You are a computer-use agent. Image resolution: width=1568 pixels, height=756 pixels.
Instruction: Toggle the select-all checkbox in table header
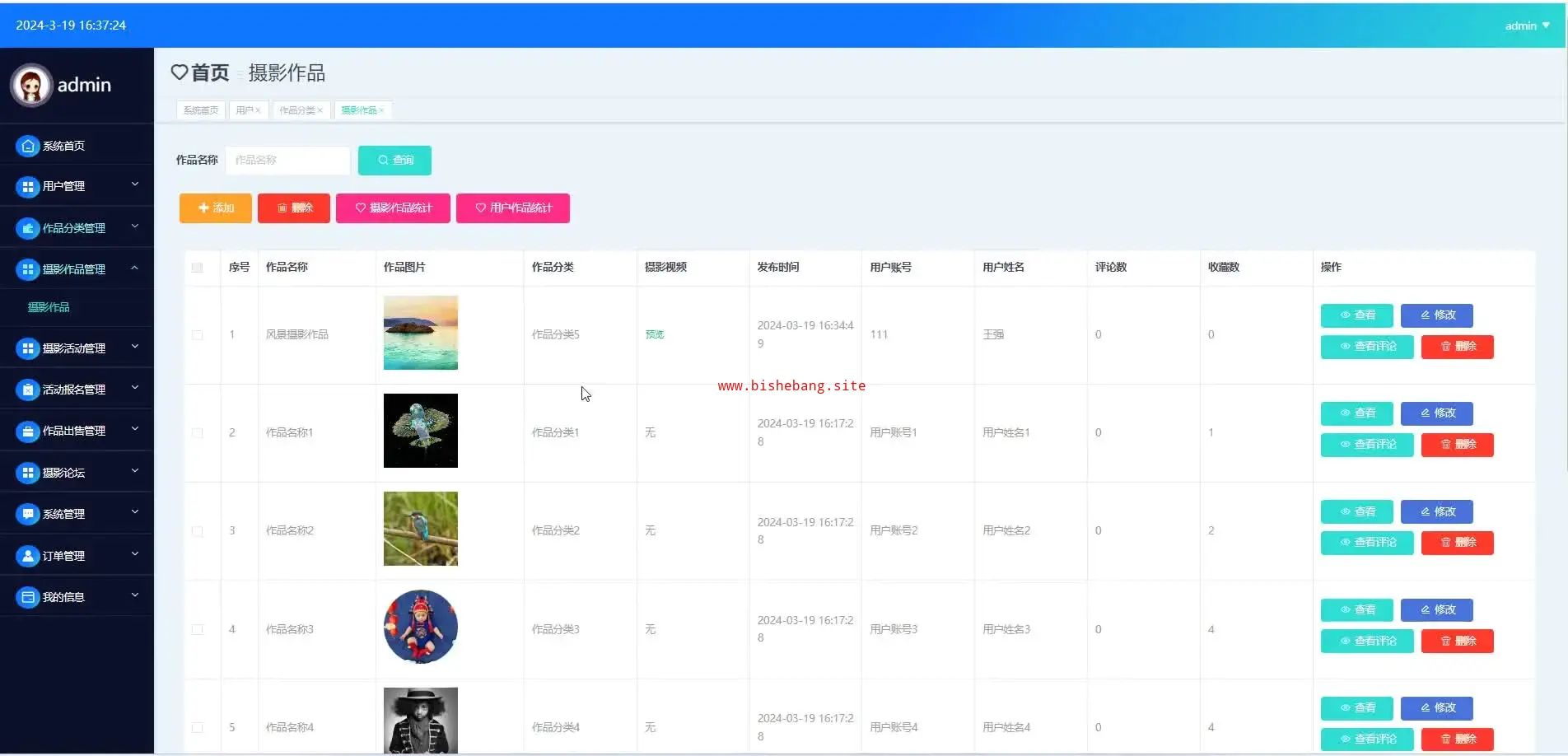(x=197, y=268)
